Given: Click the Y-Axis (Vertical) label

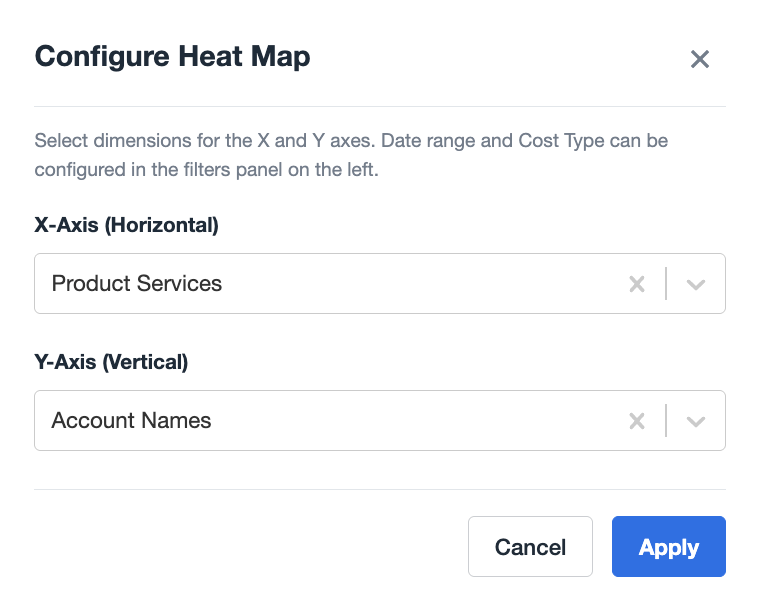Looking at the screenshot, I should tap(111, 362).
